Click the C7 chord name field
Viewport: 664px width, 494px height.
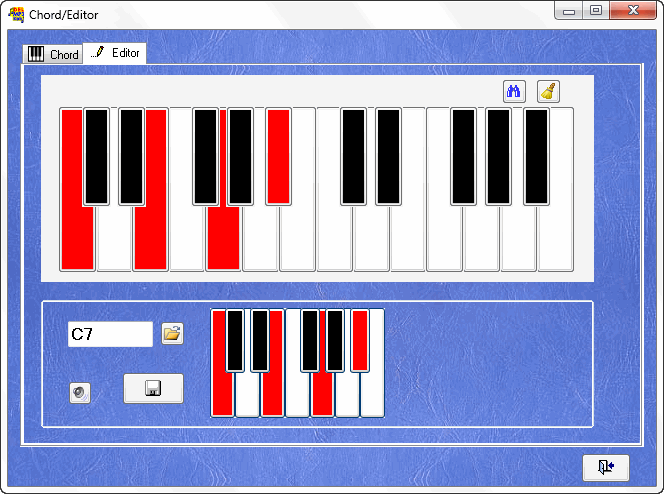pyautogui.click(x=110, y=334)
